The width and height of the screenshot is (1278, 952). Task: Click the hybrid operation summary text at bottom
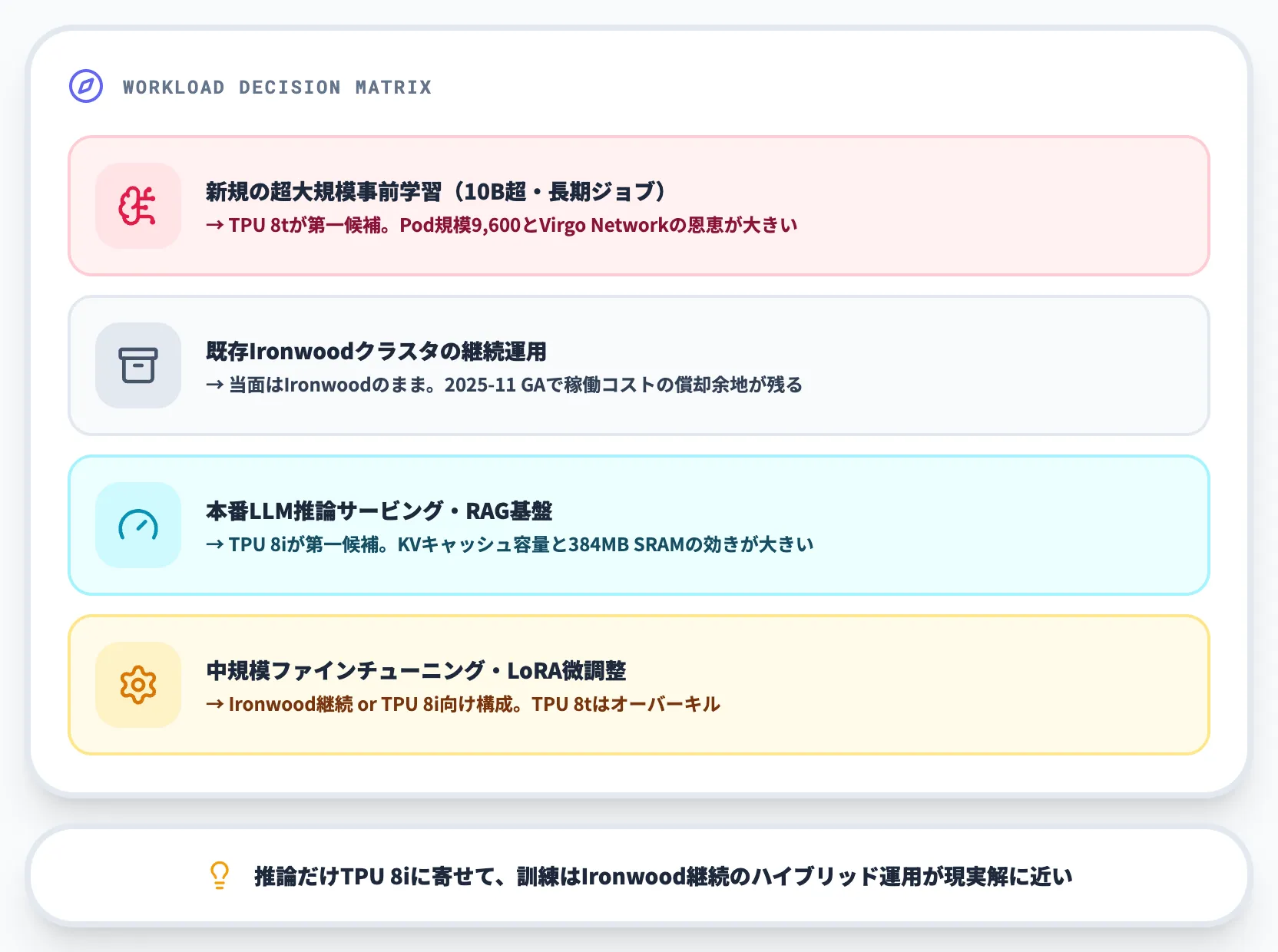(x=663, y=876)
